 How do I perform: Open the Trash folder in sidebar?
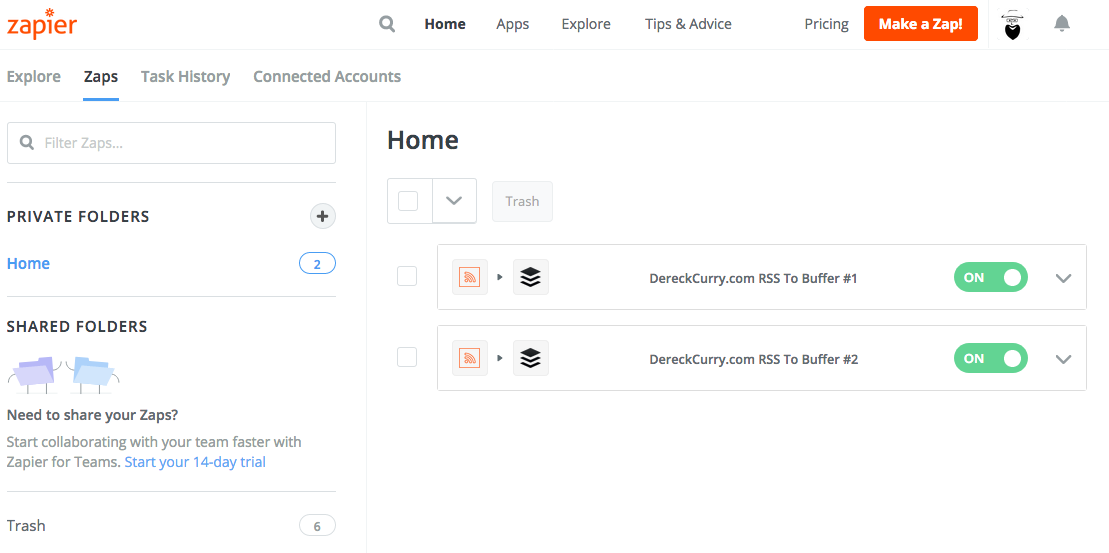click(26, 525)
